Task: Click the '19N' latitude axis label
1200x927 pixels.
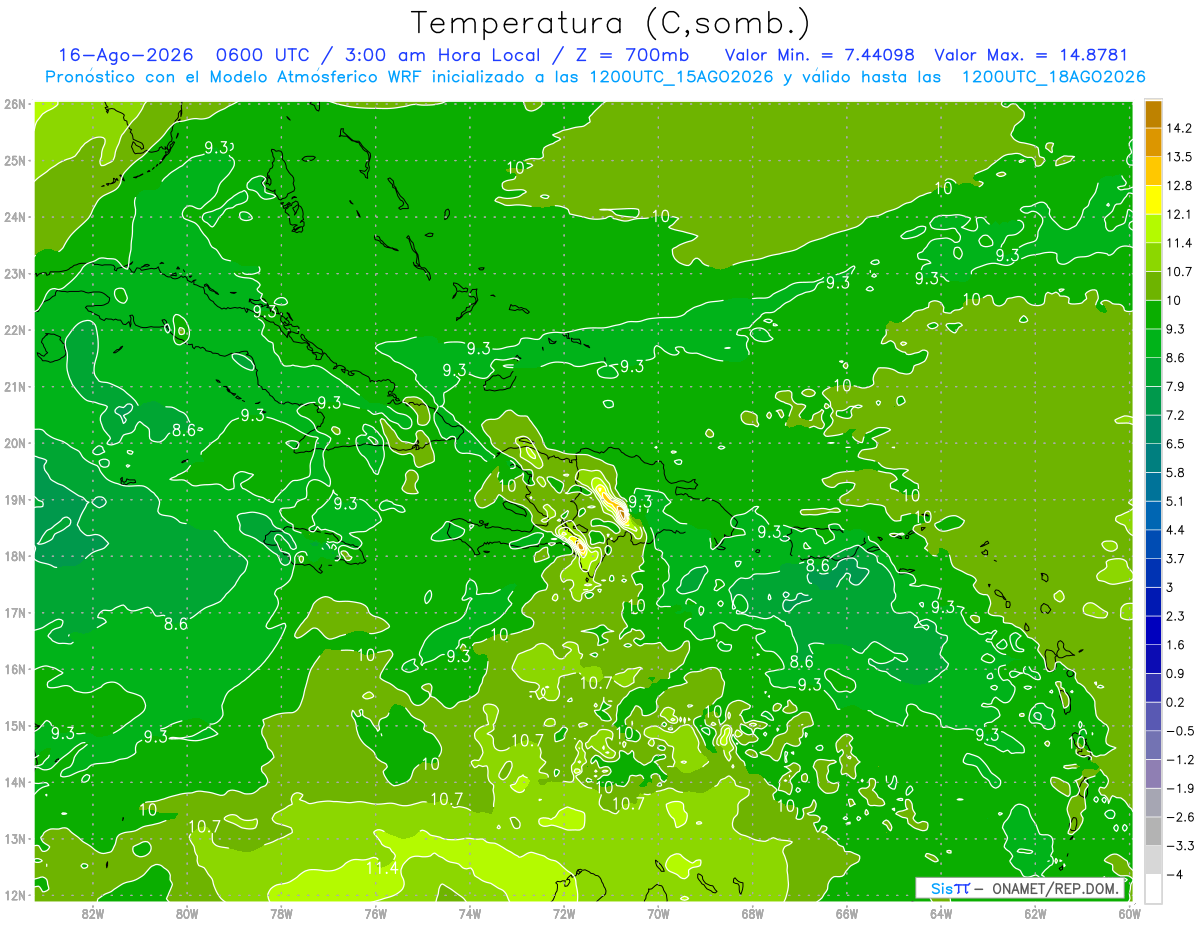Action: (x=15, y=499)
